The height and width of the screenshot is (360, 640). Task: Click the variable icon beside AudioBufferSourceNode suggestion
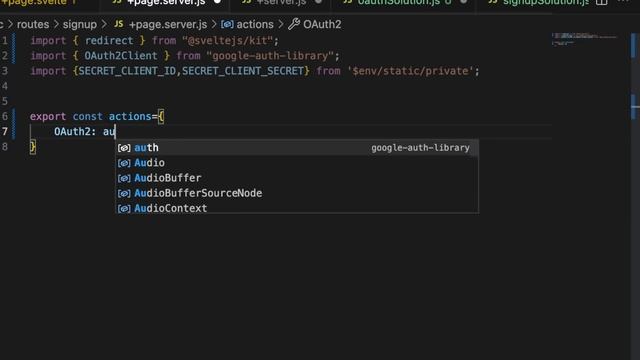124,193
